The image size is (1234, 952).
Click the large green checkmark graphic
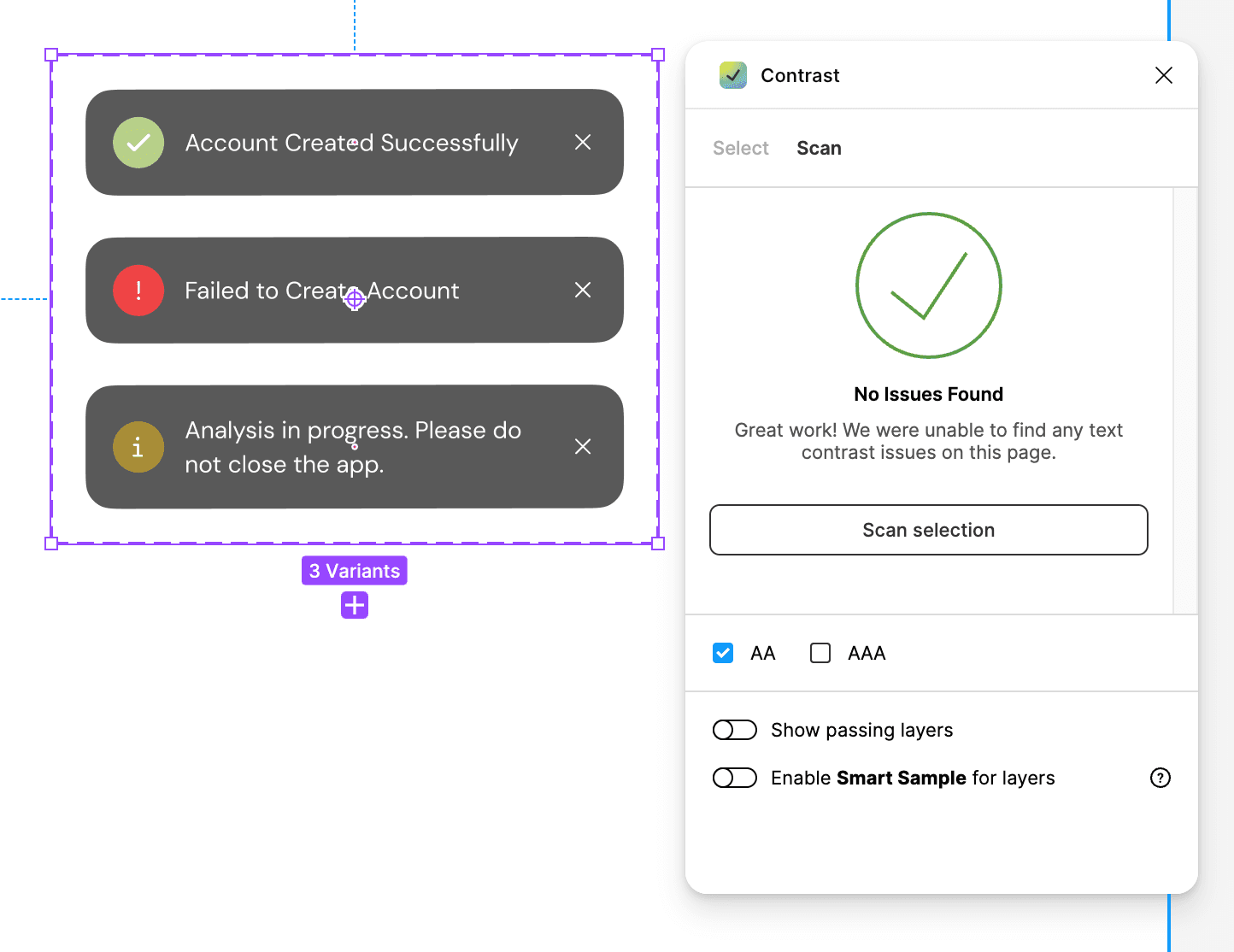[x=929, y=285]
